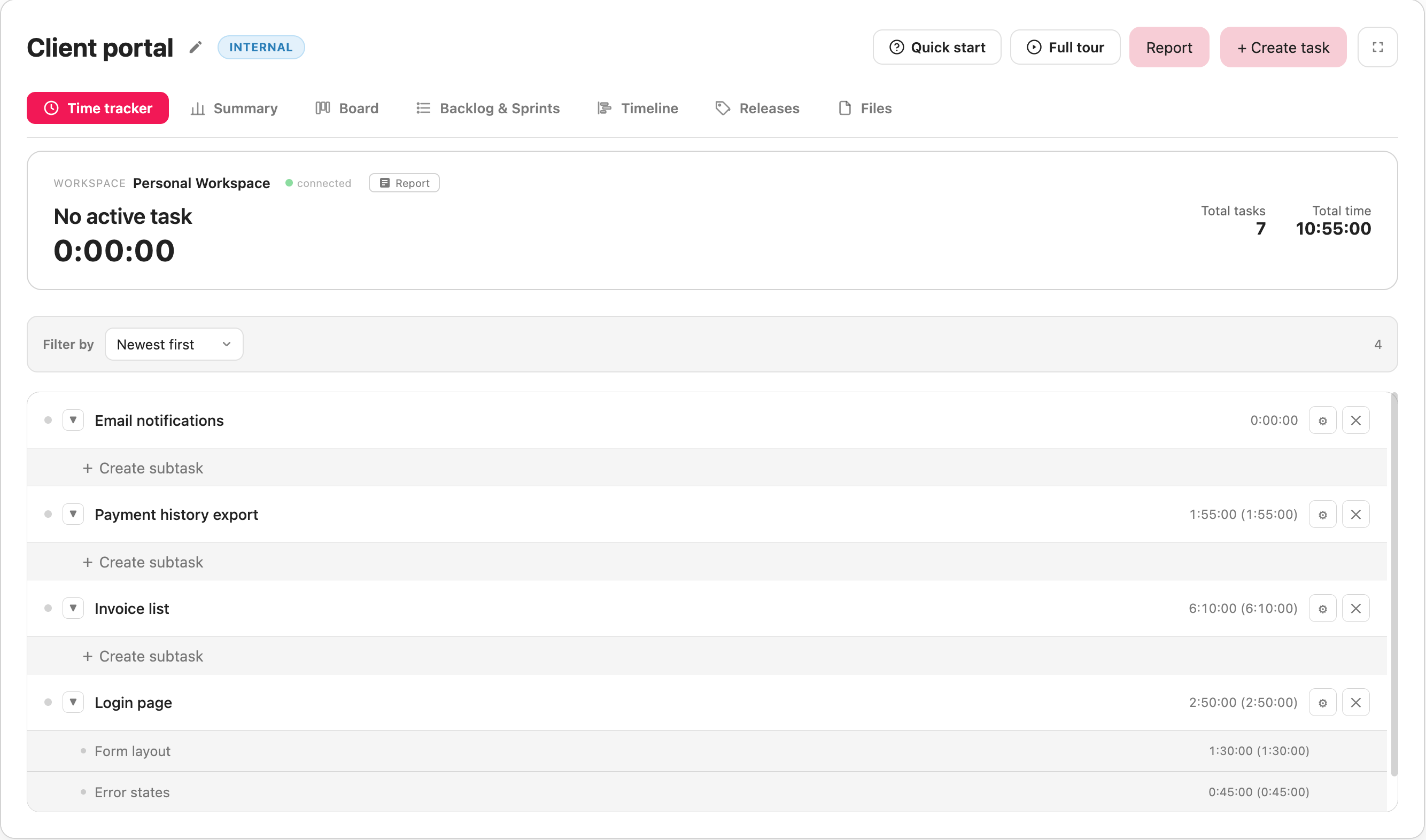Collapse the Payment history export task

(x=73, y=514)
